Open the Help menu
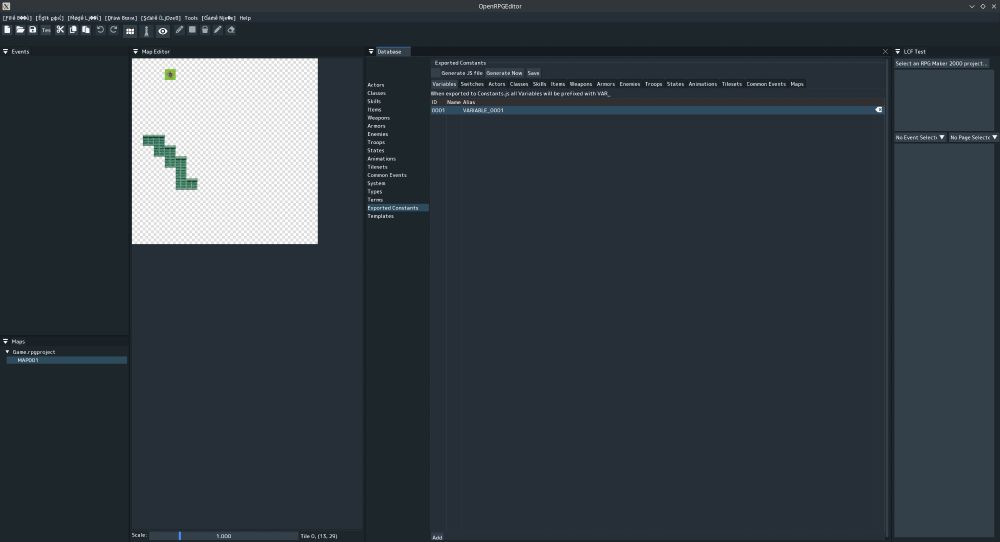1000x542 pixels. point(245,18)
